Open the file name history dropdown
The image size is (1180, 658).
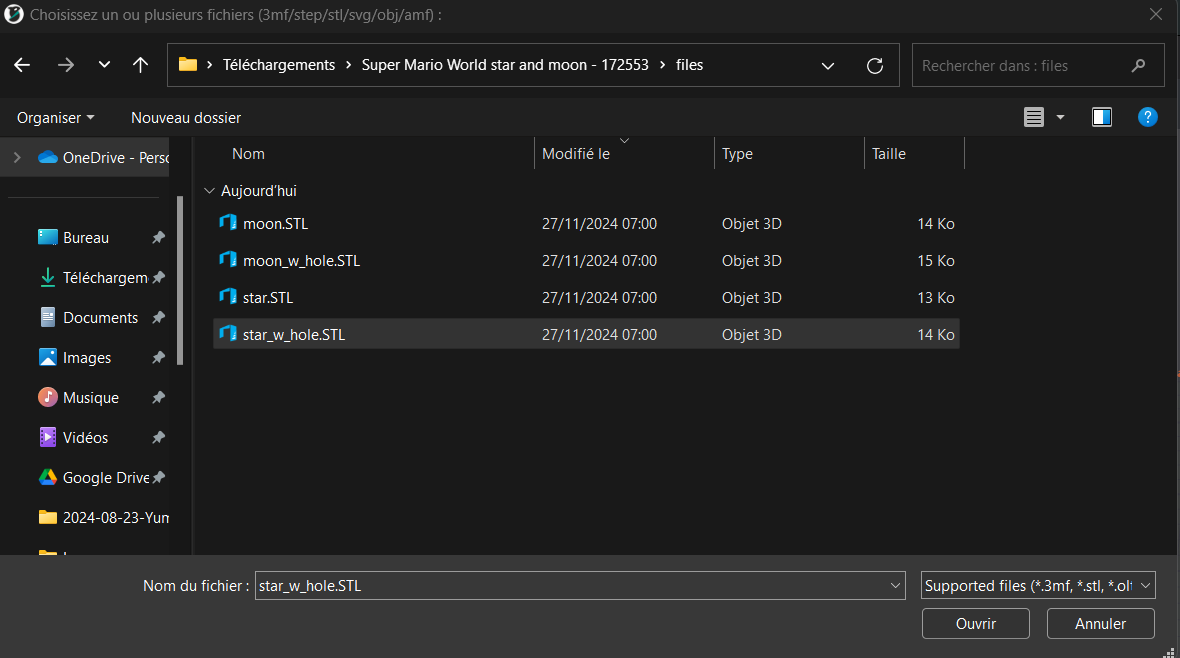(x=896, y=586)
